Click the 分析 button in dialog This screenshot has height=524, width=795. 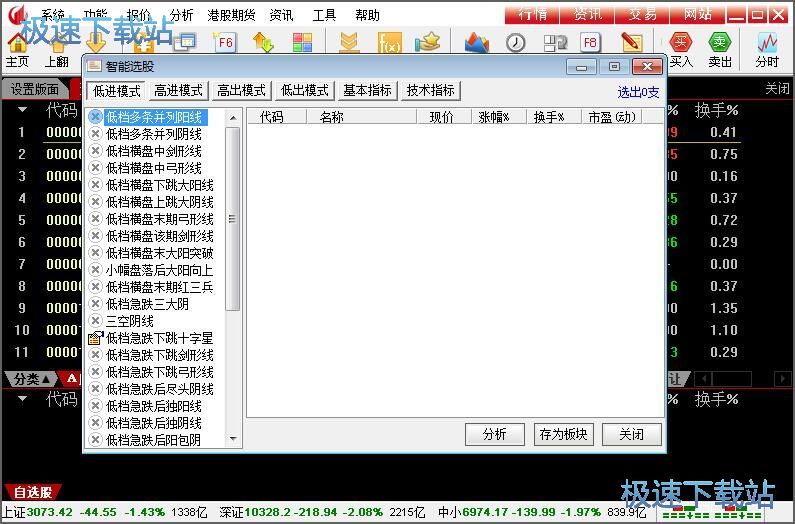coord(494,434)
